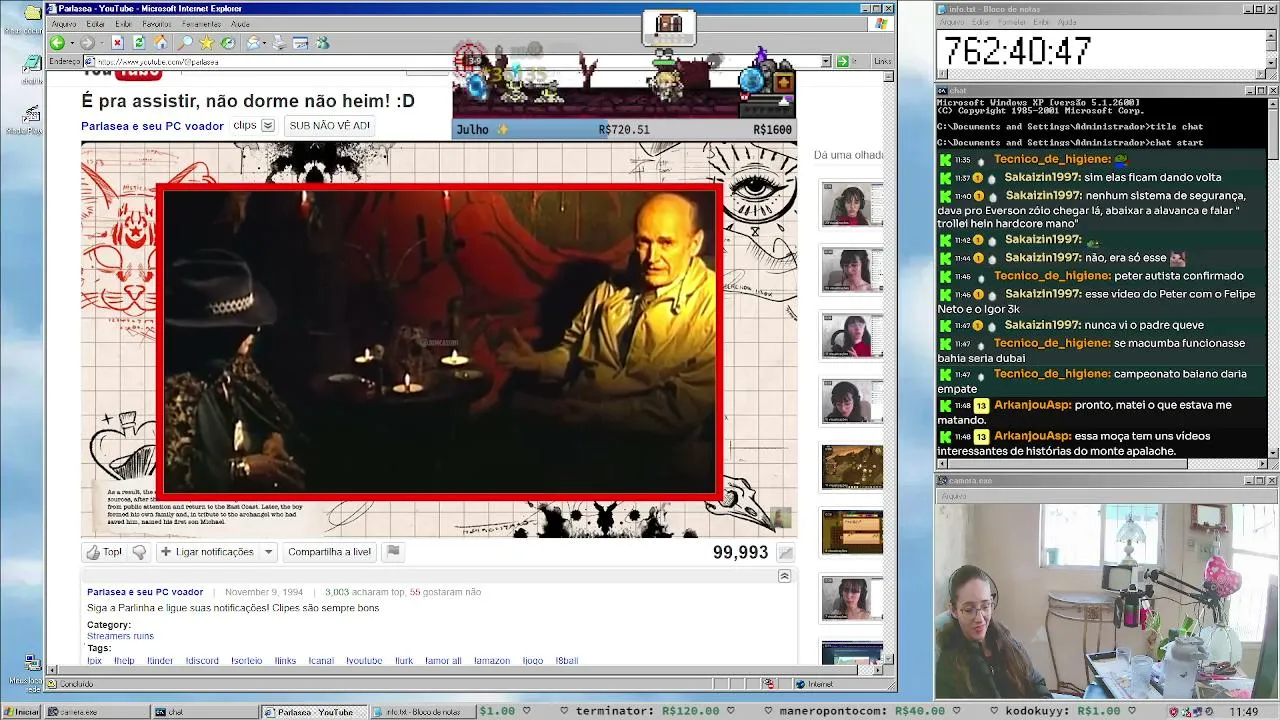The width and height of the screenshot is (1280, 720).
Task: Click the main video player
Action: (x=439, y=341)
